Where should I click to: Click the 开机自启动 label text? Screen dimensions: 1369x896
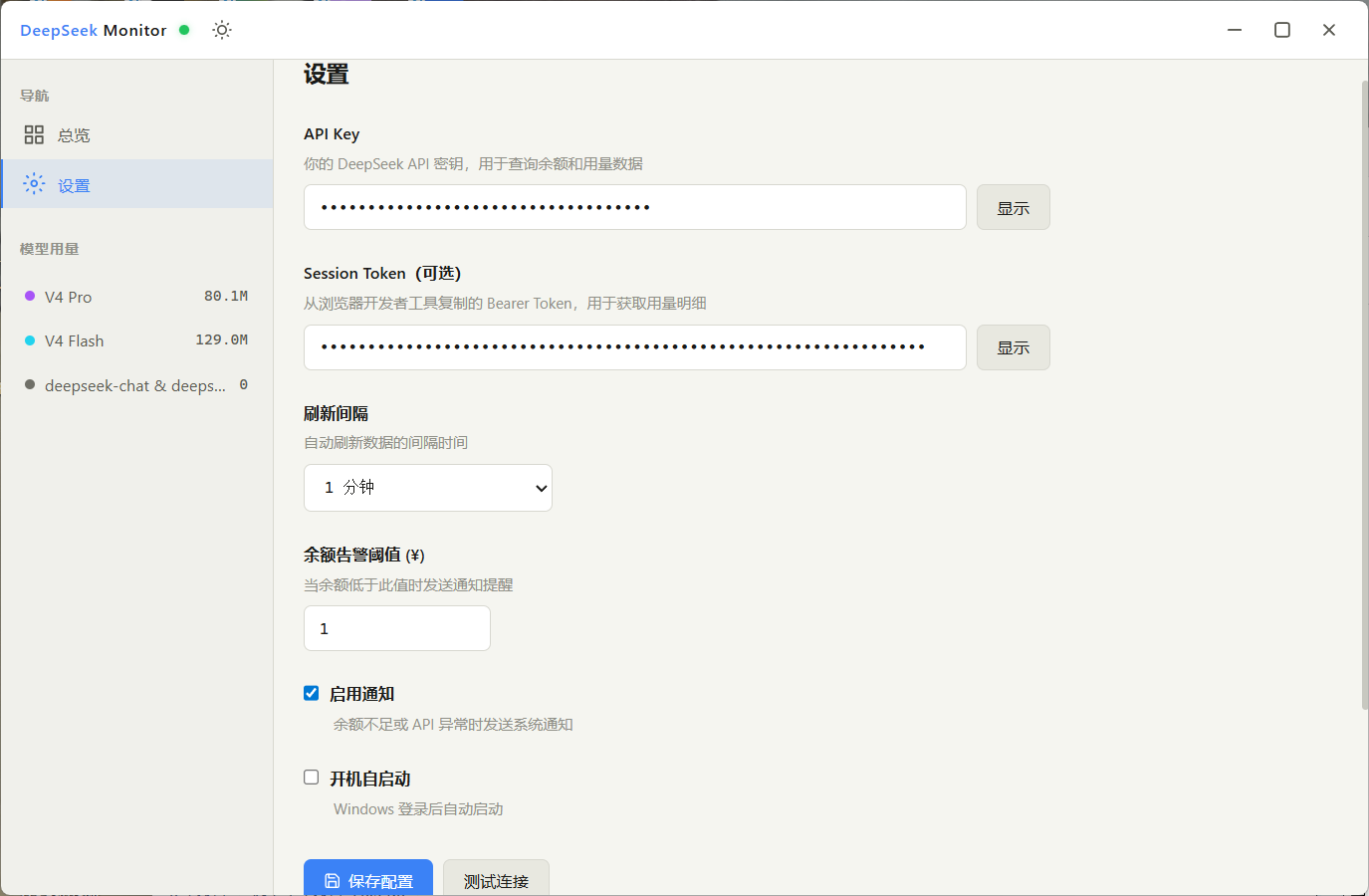click(x=370, y=779)
